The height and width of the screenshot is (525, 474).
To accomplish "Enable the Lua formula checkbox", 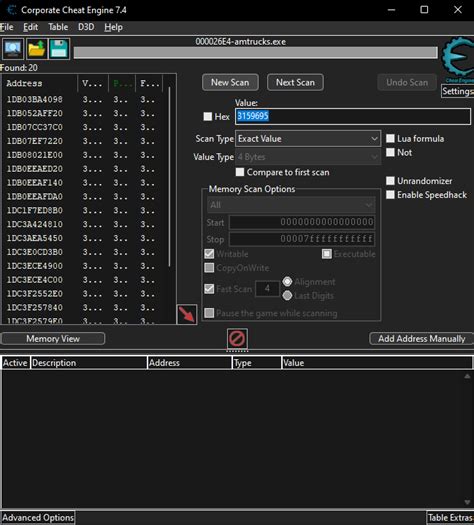I will pyautogui.click(x=390, y=138).
